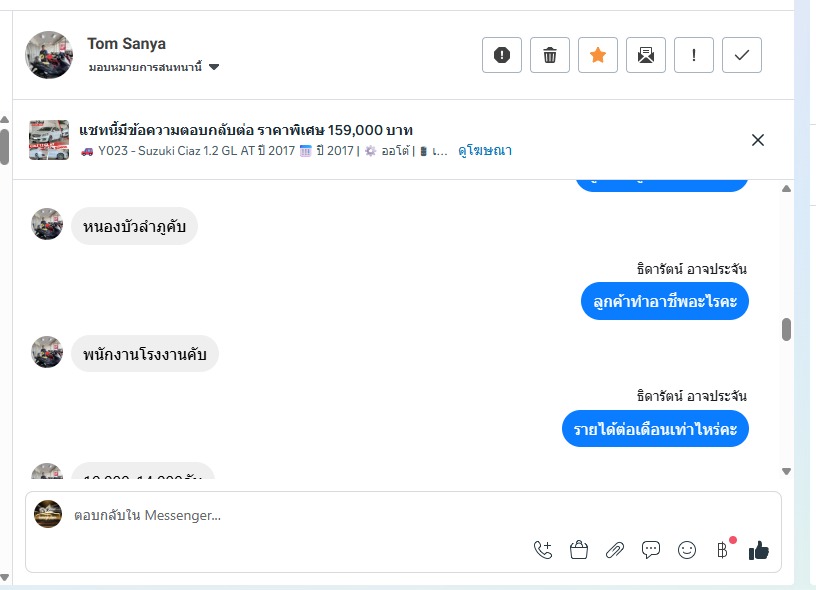This screenshot has width=816, height=590.
Task: Open the มอบหมายการสนทนานี้ assignment menu
Action: (146, 68)
